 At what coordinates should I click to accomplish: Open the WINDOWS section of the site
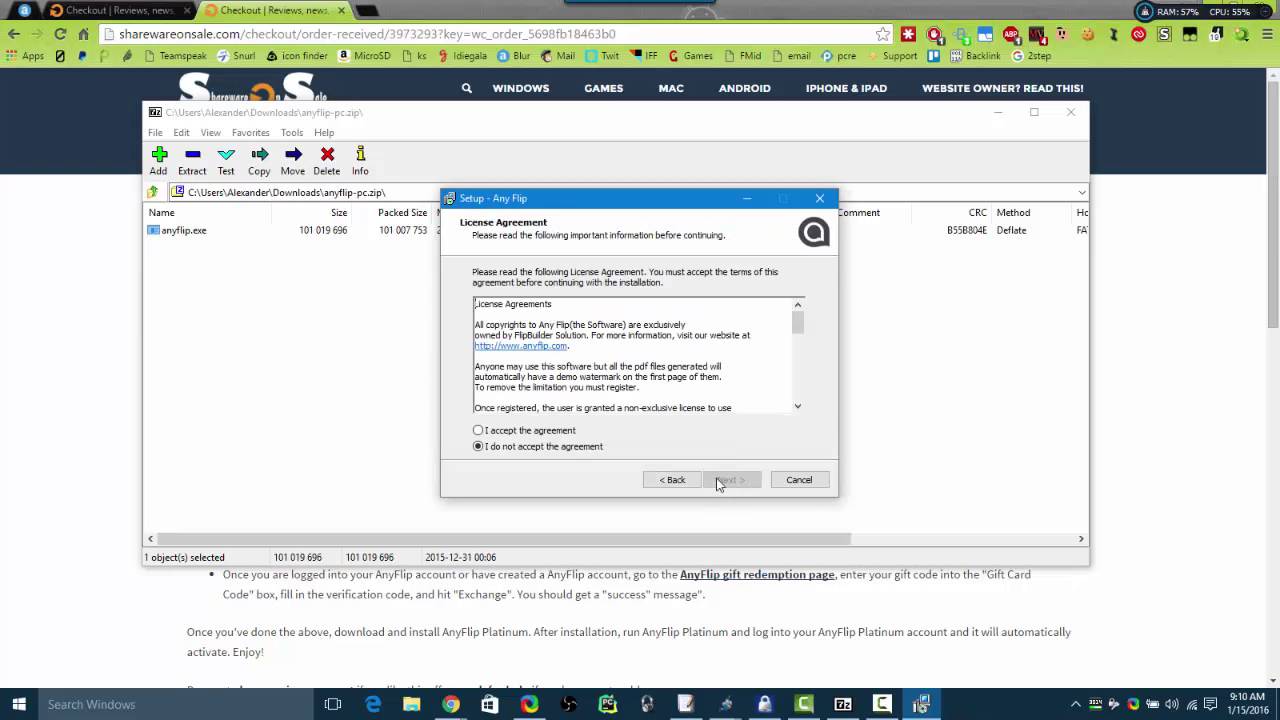pos(521,88)
